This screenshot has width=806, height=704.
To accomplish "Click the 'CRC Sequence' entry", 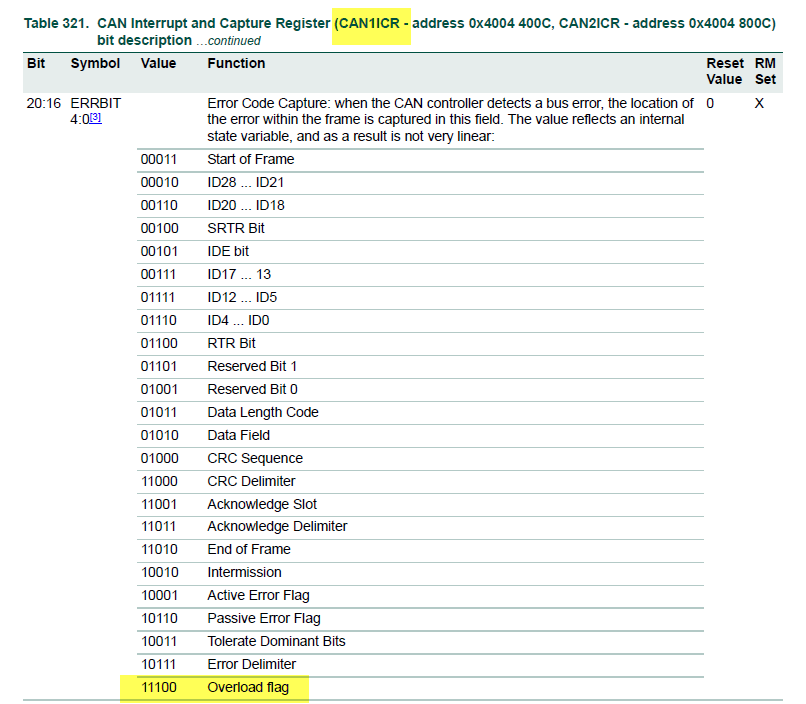I will pos(255,458).
